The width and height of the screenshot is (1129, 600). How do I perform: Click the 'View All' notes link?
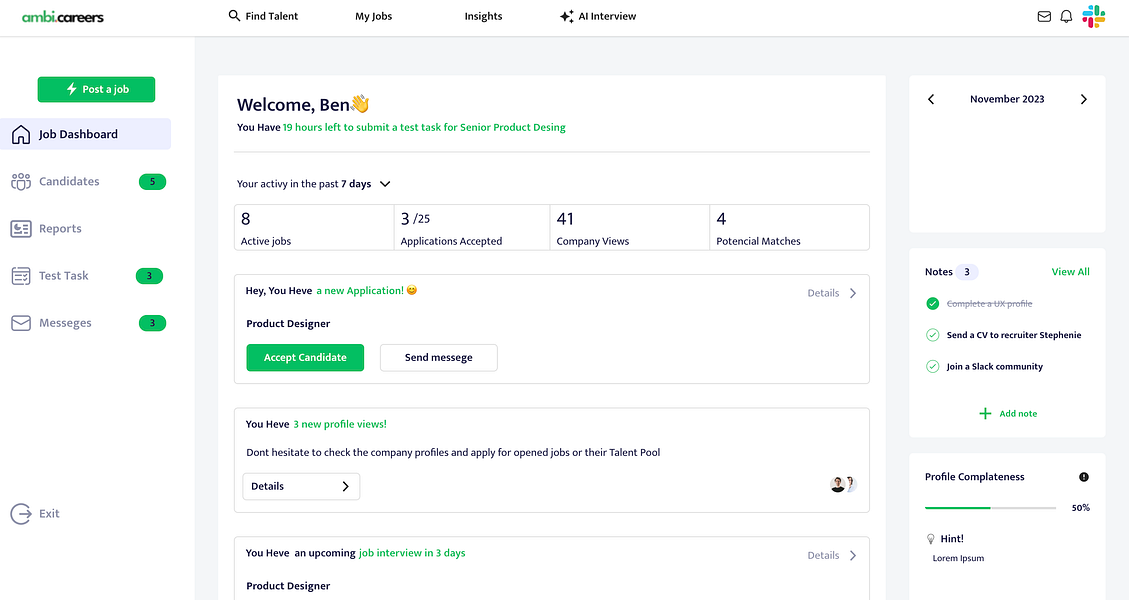coord(1070,272)
